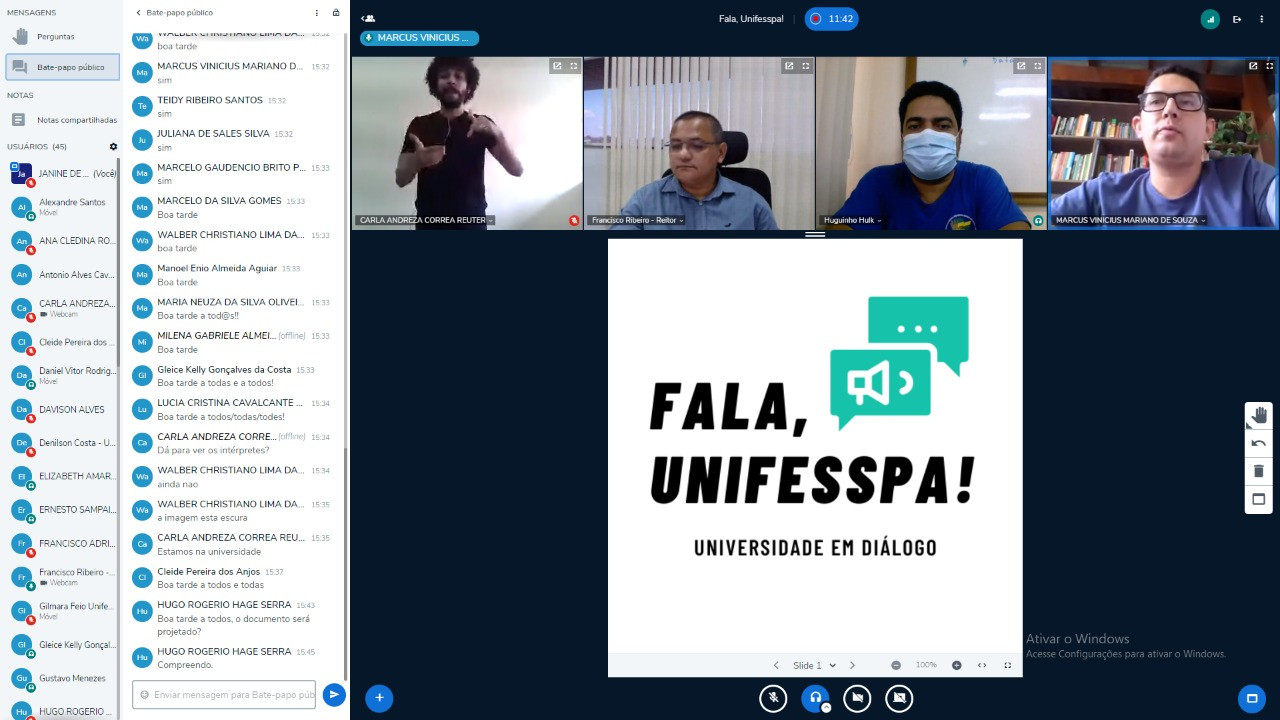Select user Gilmara Feio in list
The width and height of the screenshot is (1280, 720).
(x=62, y=610)
